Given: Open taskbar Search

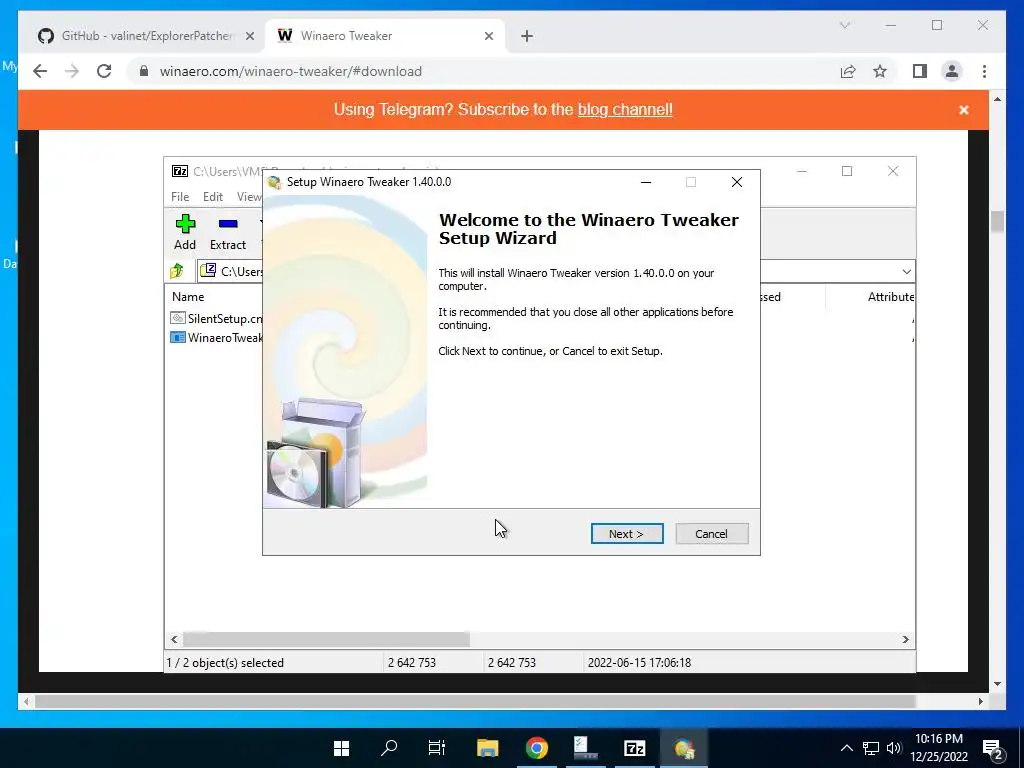Looking at the screenshot, I should tap(389, 748).
